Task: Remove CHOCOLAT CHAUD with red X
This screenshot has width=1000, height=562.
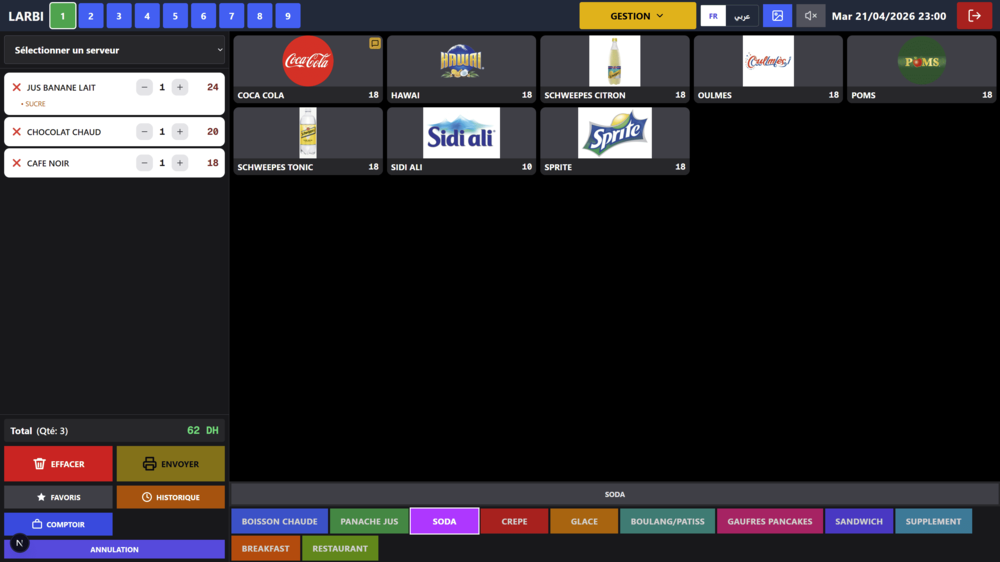Action: 17,132
